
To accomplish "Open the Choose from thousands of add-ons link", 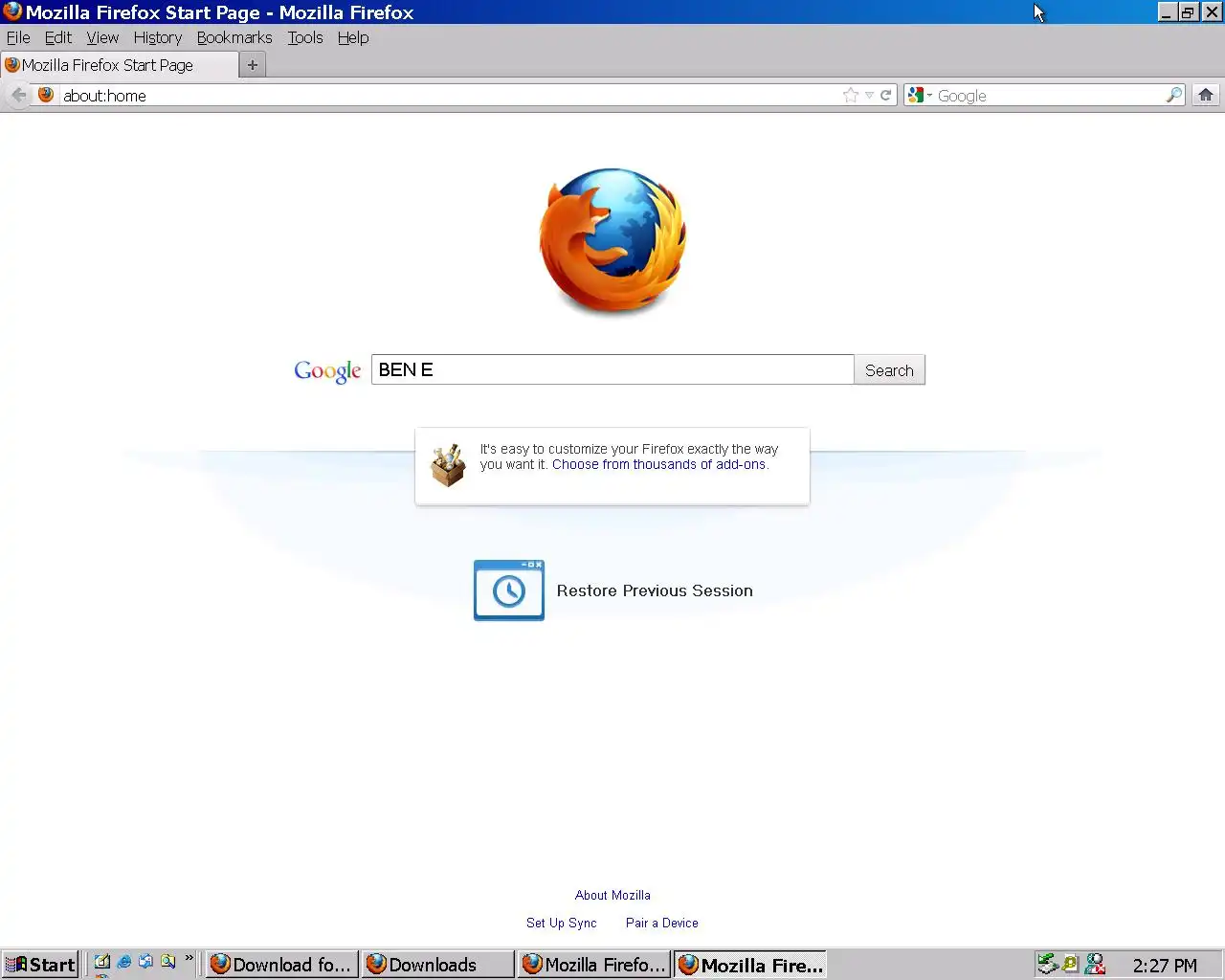I will pyautogui.click(x=659, y=464).
